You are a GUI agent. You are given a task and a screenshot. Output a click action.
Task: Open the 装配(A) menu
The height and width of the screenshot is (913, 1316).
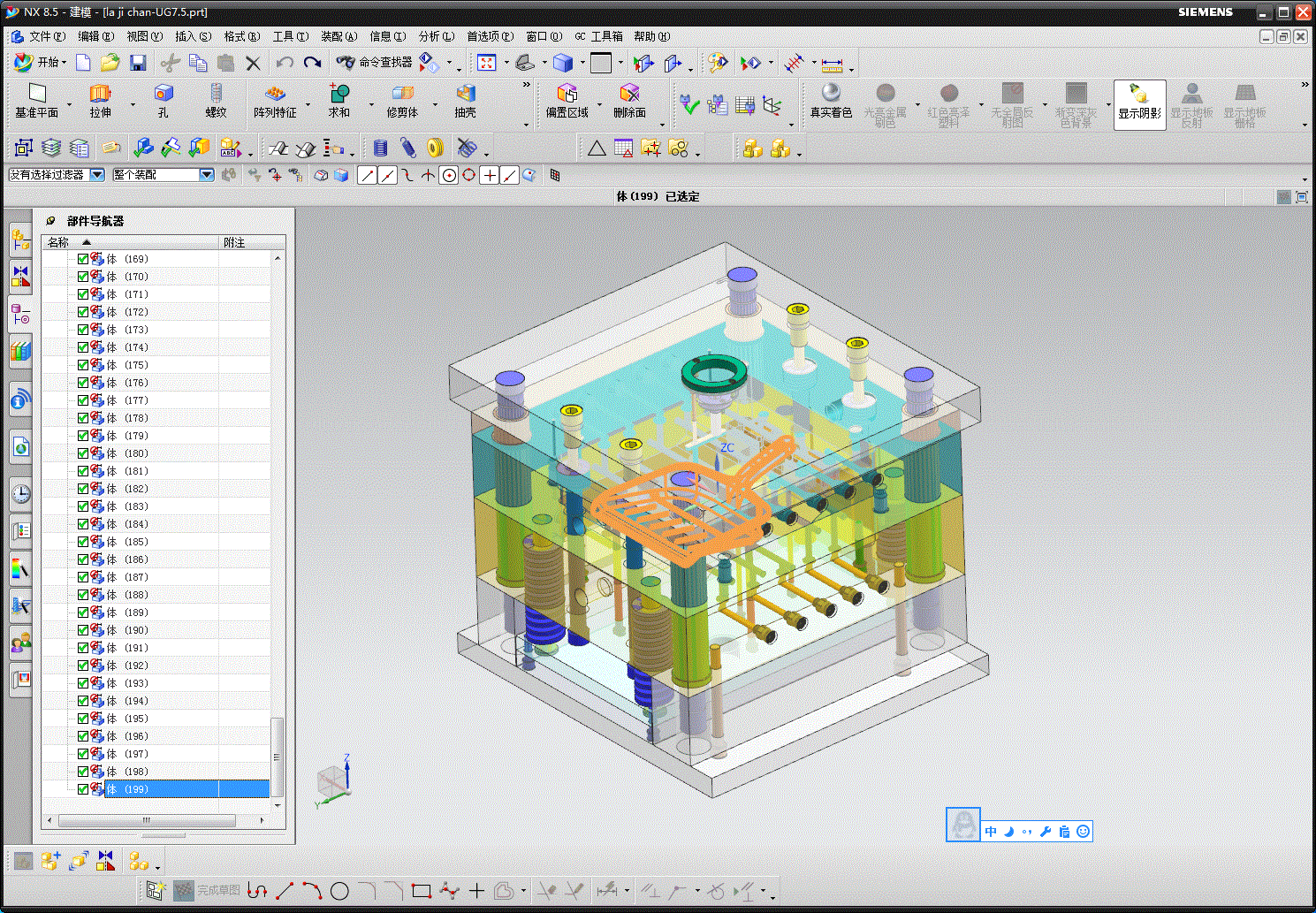[339, 36]
